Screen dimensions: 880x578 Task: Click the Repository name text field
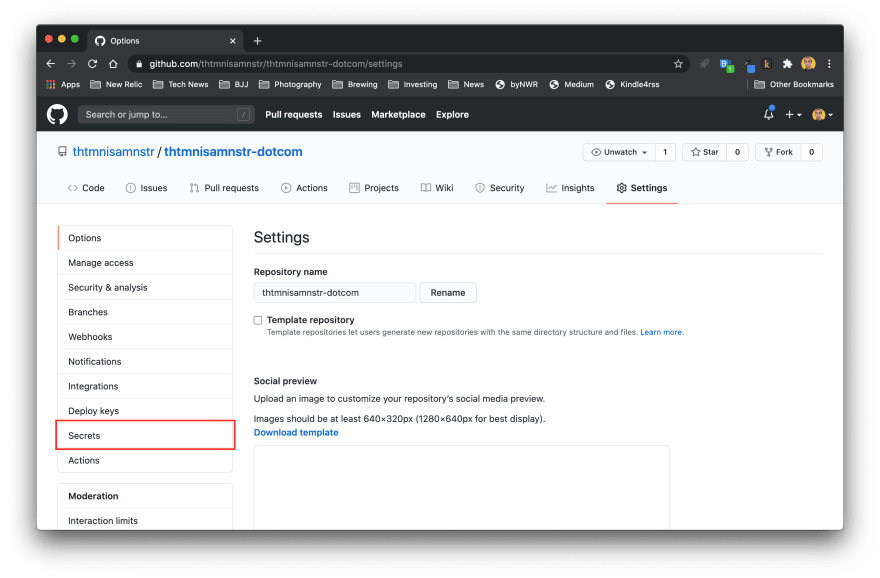(x=334, y=293)
